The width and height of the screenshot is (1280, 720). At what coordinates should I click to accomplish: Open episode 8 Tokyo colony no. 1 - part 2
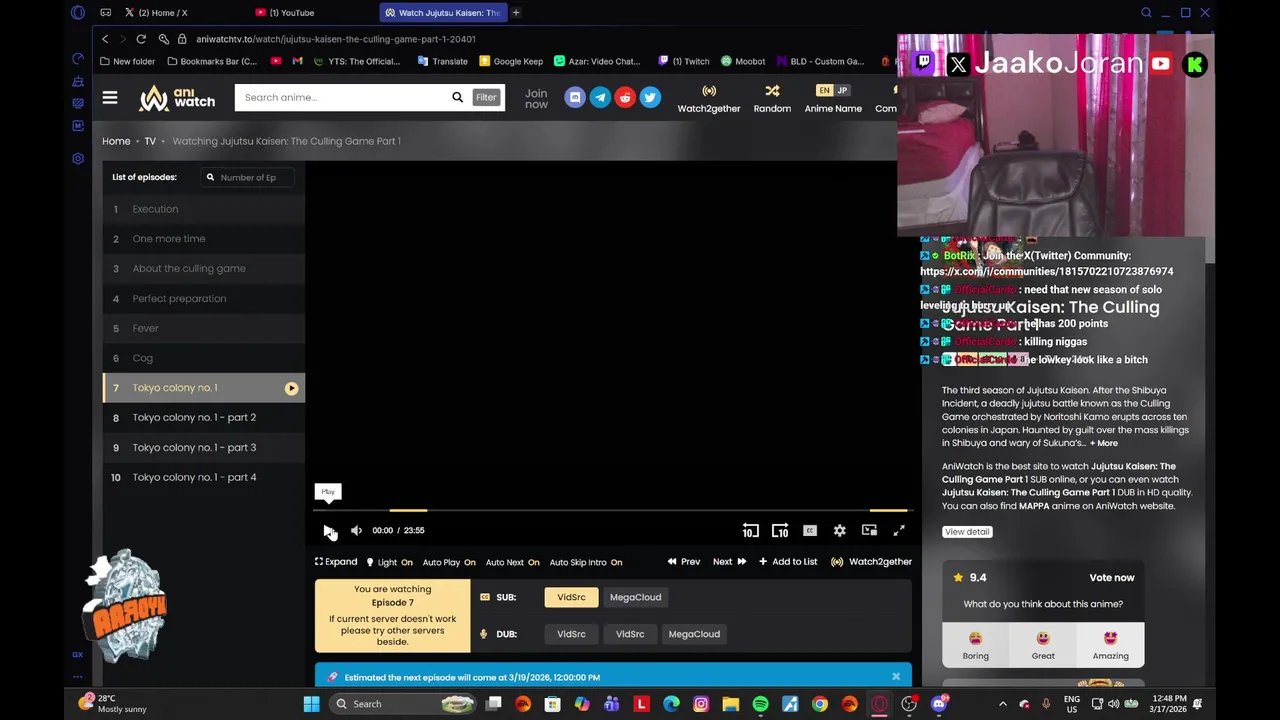(x=204, y=417)
